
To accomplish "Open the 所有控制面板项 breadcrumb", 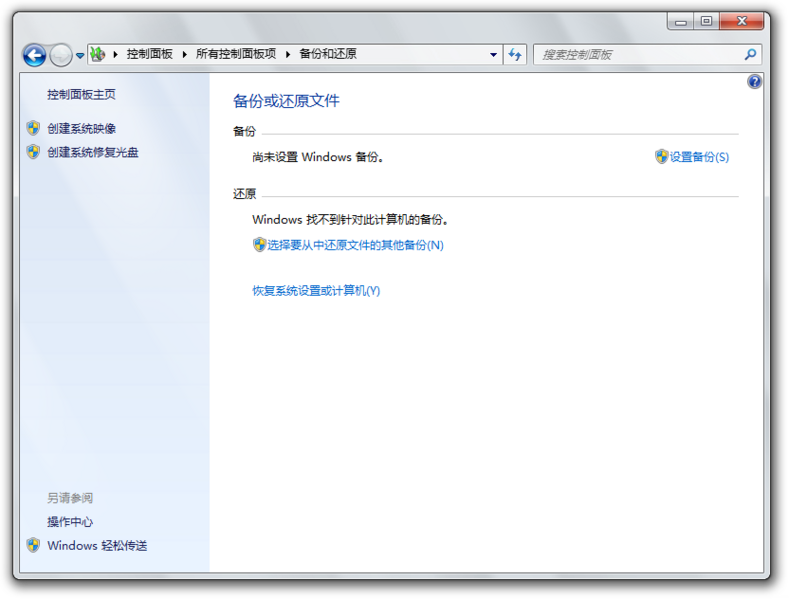I will (x=236, y=54).
